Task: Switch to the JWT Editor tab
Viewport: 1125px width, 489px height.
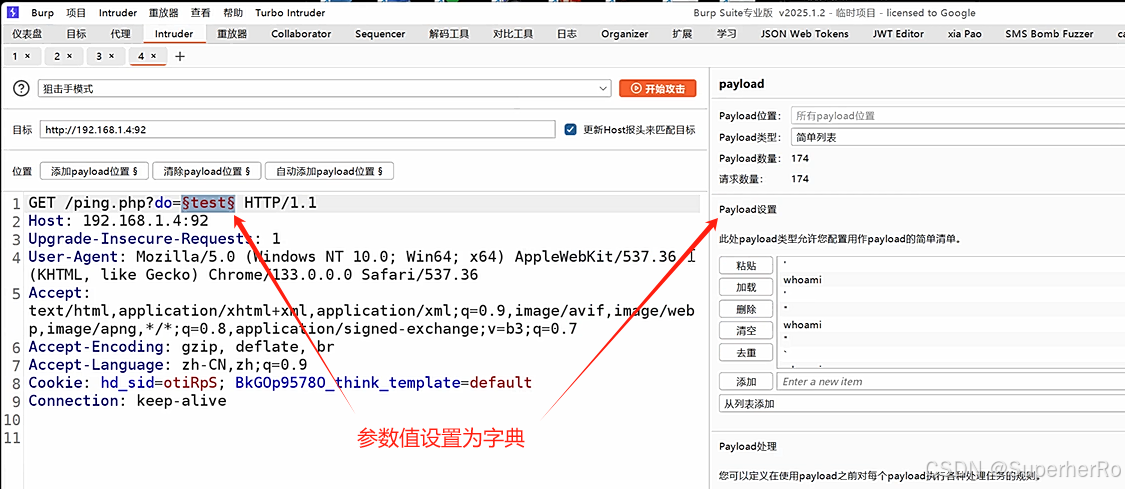Action: [x=898, y=34]
